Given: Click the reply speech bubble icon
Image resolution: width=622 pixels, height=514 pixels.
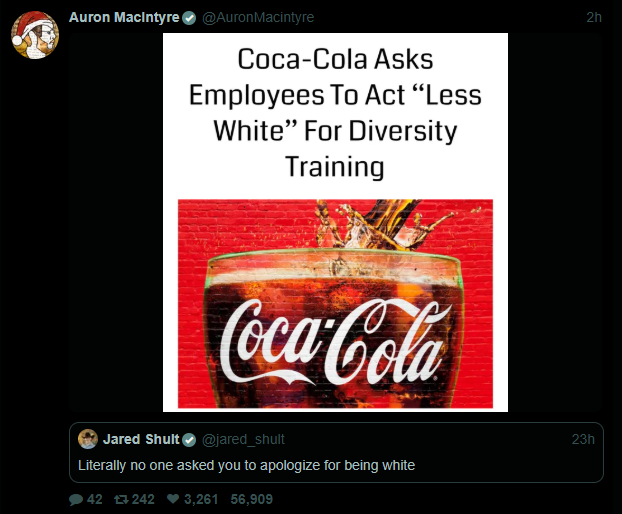Looking at the screenshot, I should click(x=76, y=499).
